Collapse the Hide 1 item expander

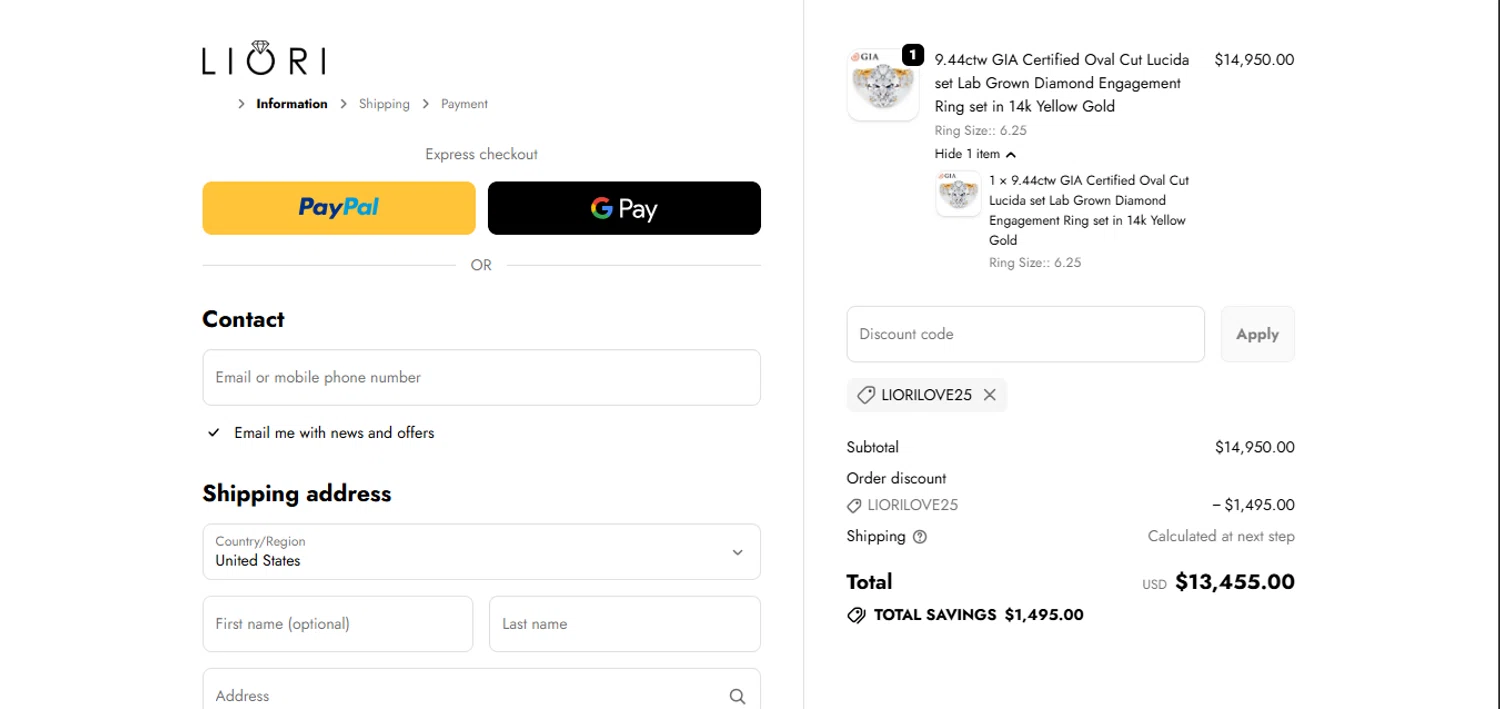tap(975, 154)
